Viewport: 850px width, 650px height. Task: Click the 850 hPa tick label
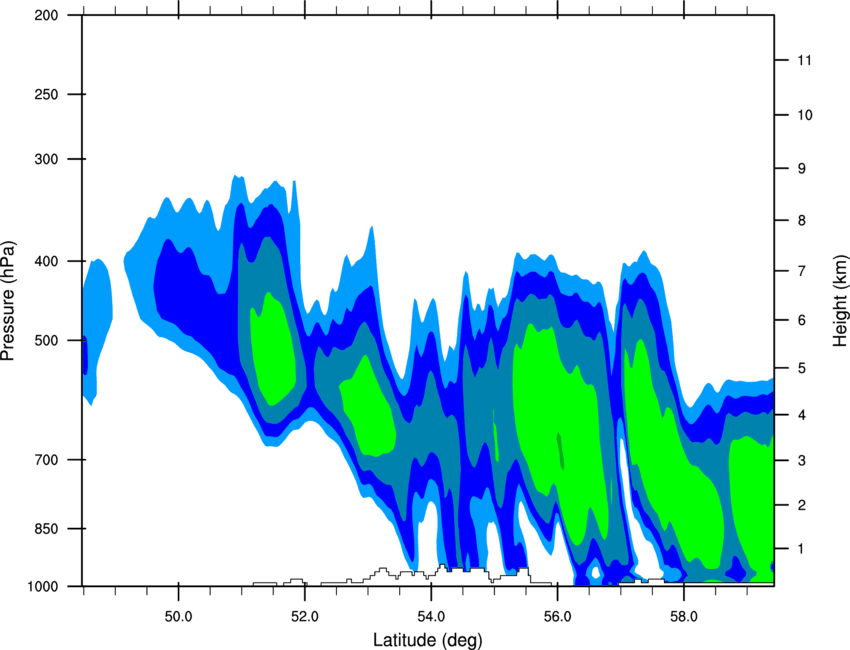[x=46, y=529]
